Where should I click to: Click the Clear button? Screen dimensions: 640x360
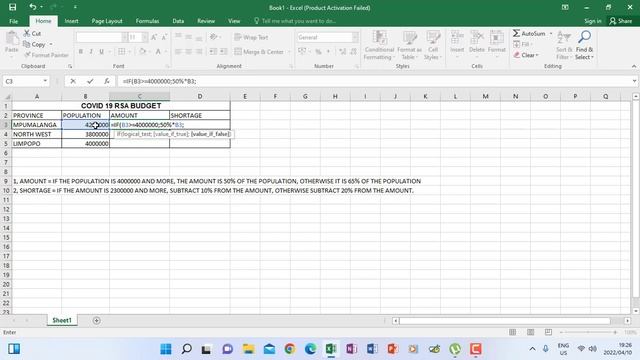526,55
